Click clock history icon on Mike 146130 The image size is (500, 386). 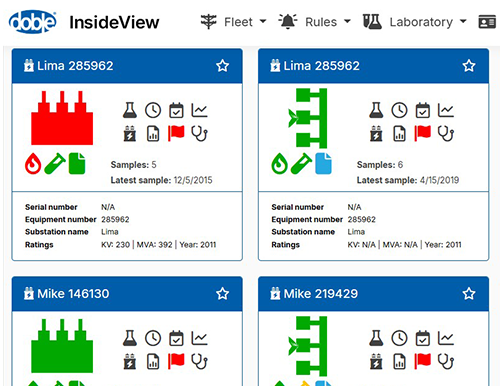pyautogui.click(x=153, y=338)
